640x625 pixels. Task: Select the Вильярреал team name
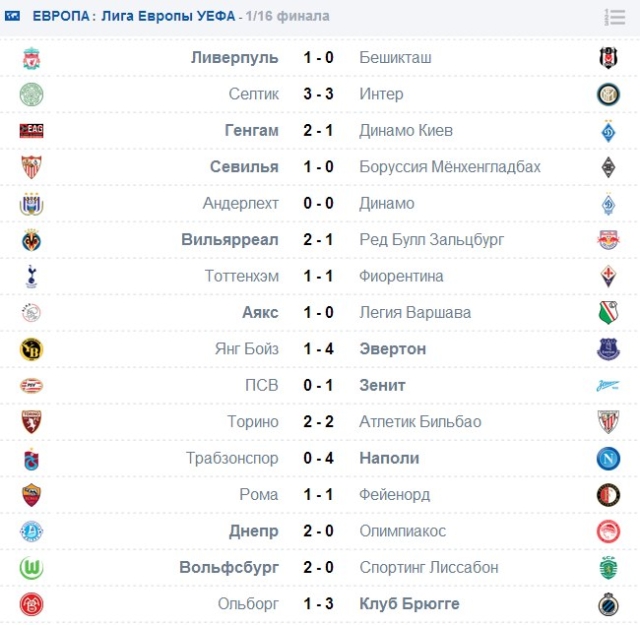point(230,240)
